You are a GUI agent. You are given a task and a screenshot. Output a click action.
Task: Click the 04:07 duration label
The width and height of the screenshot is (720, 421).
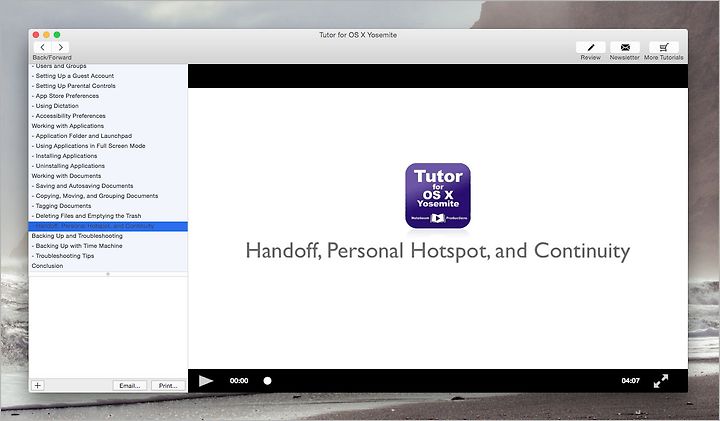click(x=630, y=381)
